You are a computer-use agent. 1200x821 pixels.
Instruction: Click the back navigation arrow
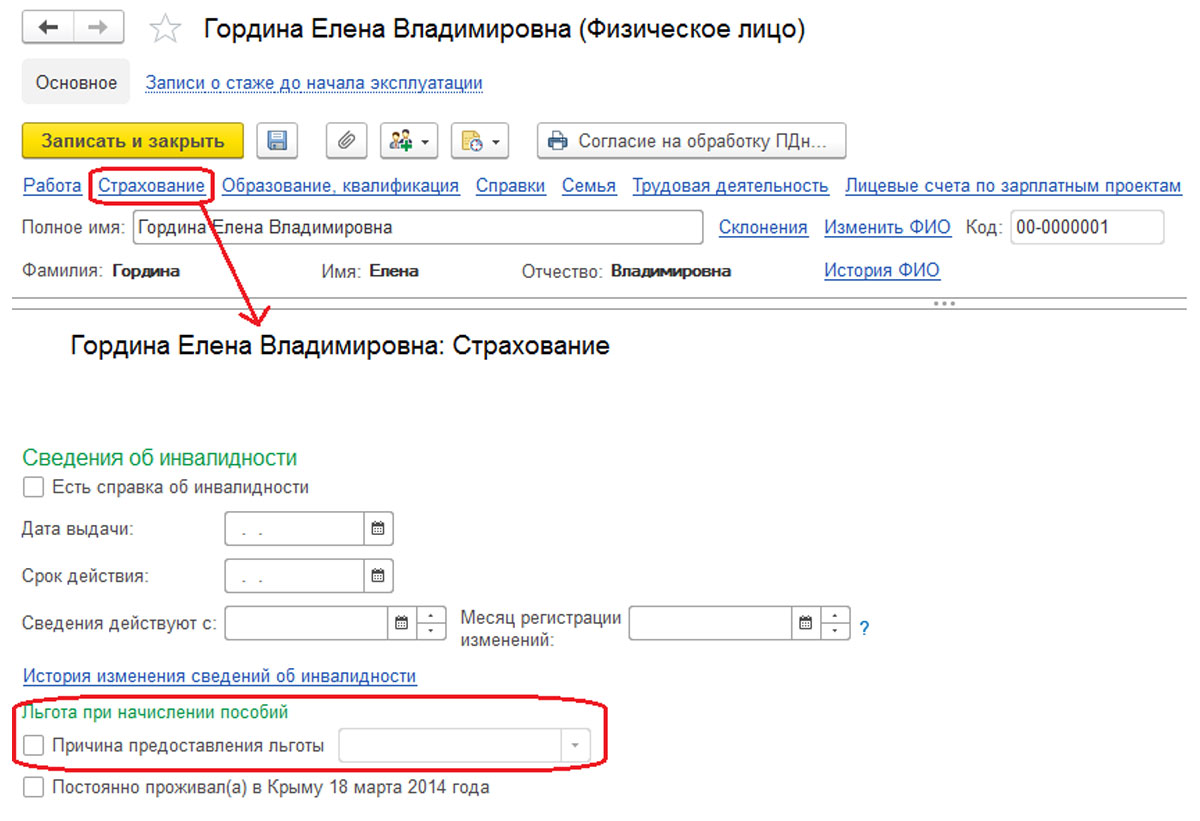coord(48,28)
